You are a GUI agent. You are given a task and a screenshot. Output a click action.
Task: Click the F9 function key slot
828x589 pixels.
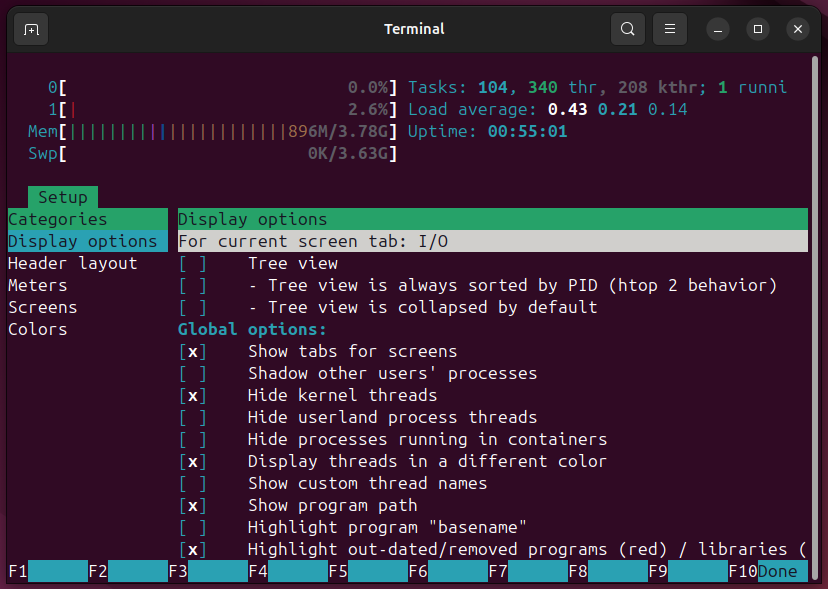pyautogui.click(x=688, y=571)
